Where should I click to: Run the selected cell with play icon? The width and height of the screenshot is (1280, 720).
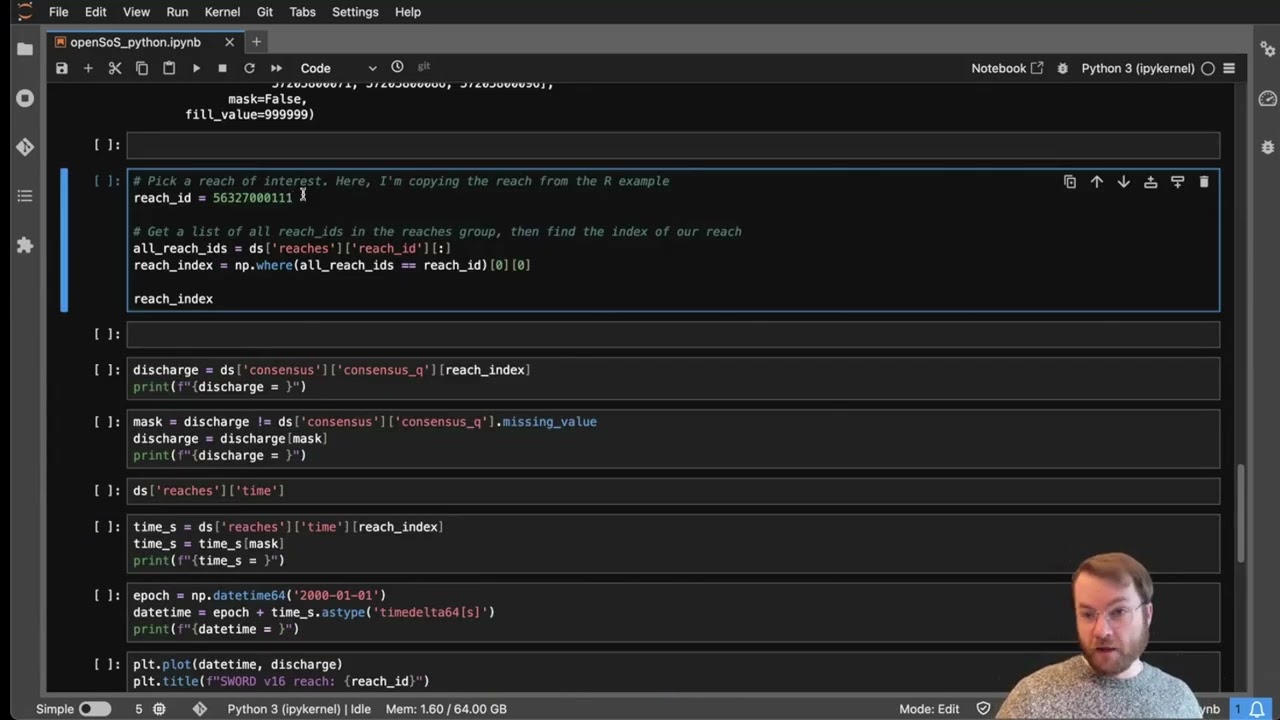(196, 68)
